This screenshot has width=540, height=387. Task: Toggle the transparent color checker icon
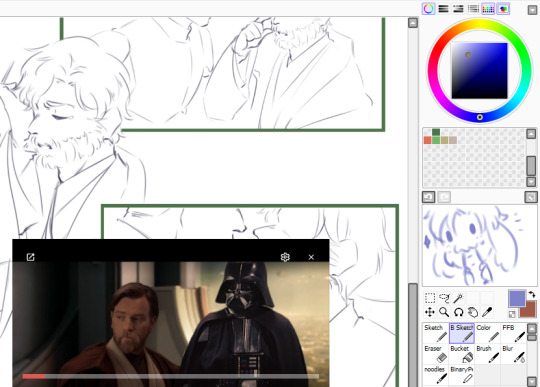[x=512, y=314]
